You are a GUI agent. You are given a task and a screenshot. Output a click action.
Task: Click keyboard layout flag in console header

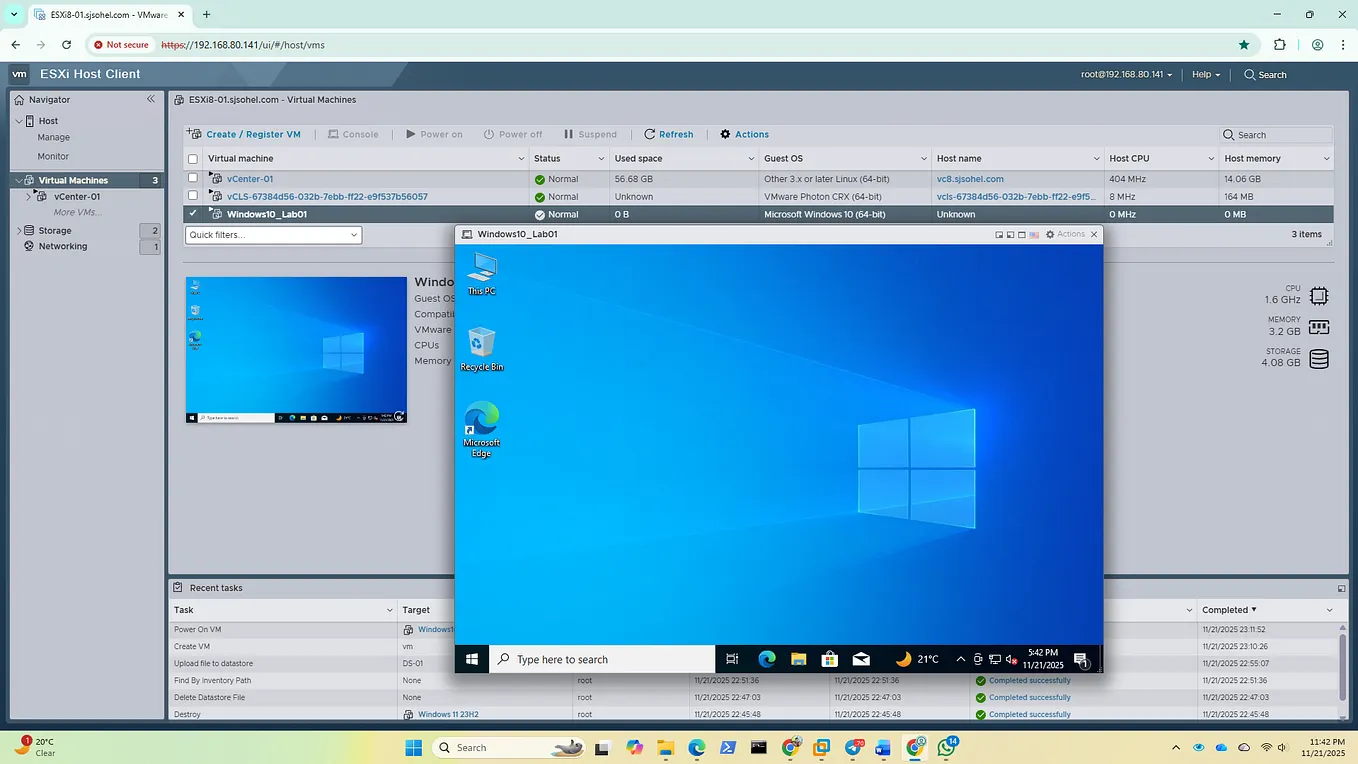(x=1034, y=234)
